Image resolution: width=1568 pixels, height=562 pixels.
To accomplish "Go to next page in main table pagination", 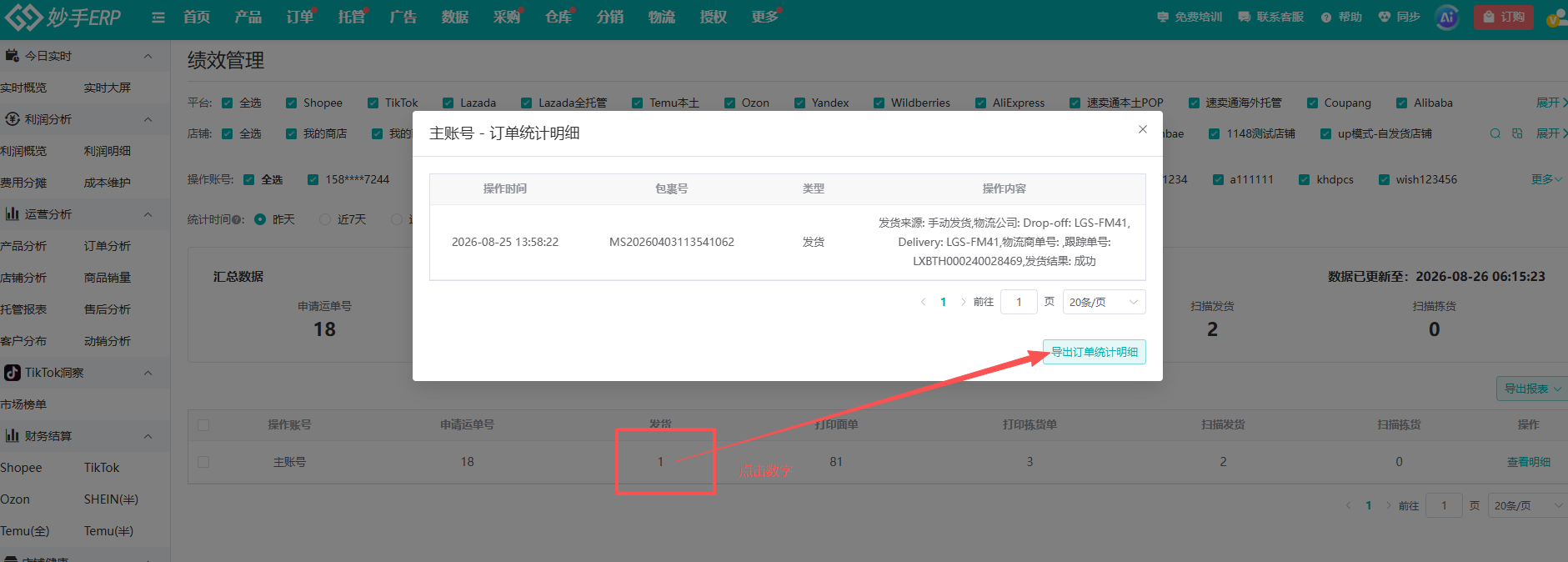I will (x=1389, y=505).
